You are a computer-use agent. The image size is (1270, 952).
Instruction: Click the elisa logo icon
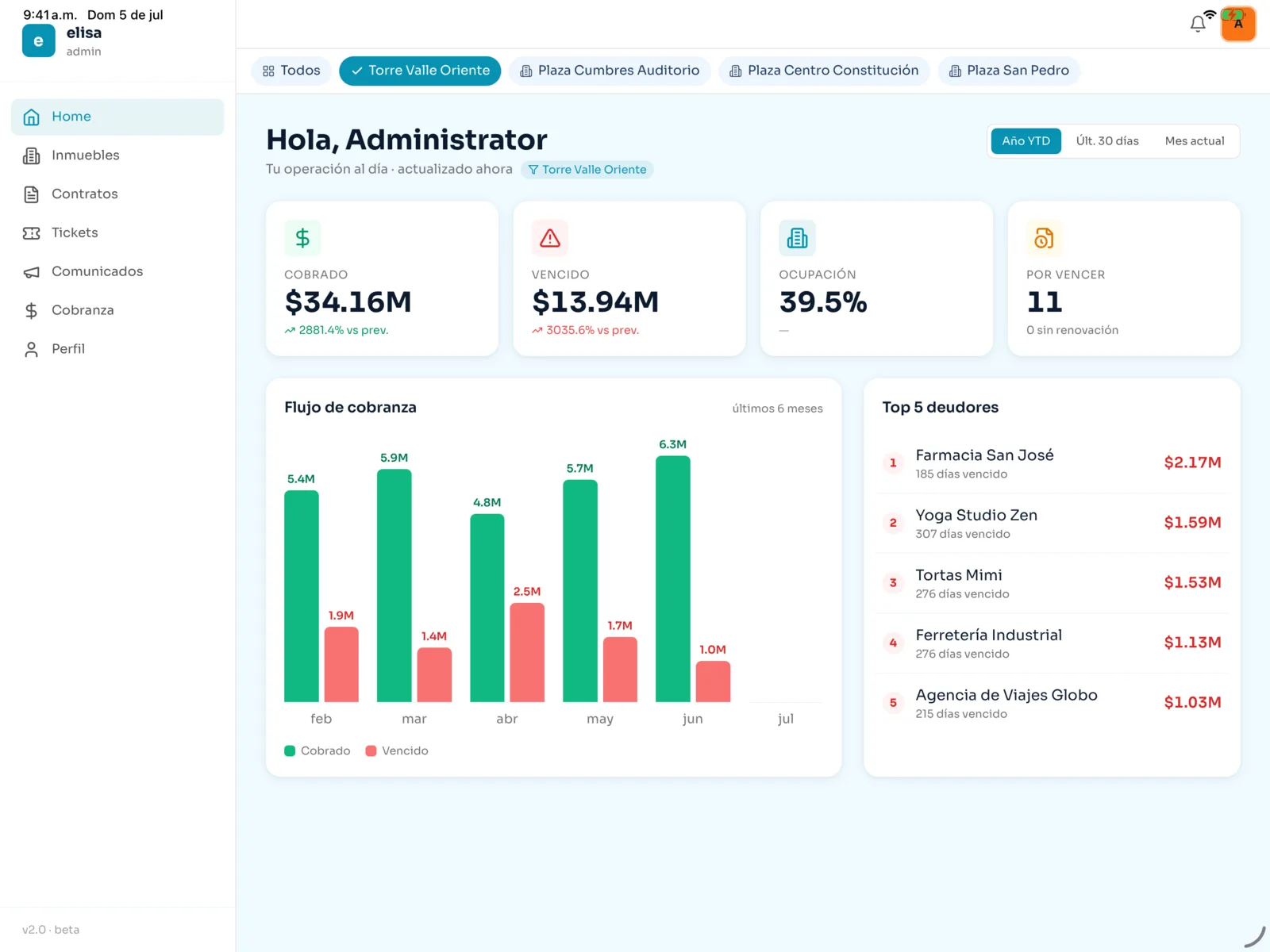[38, 40]
